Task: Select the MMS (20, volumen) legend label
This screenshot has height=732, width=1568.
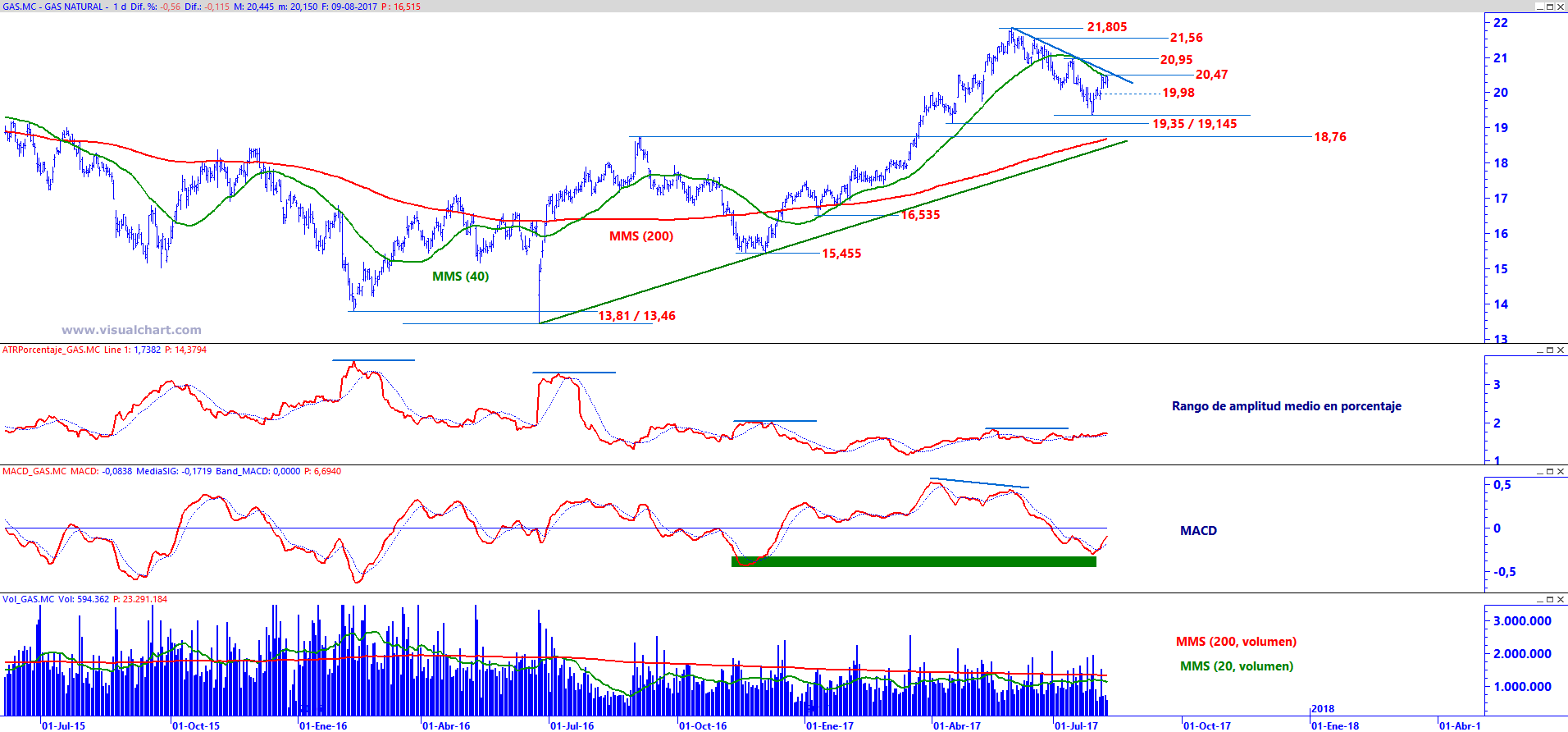Action: point(1237,666)
